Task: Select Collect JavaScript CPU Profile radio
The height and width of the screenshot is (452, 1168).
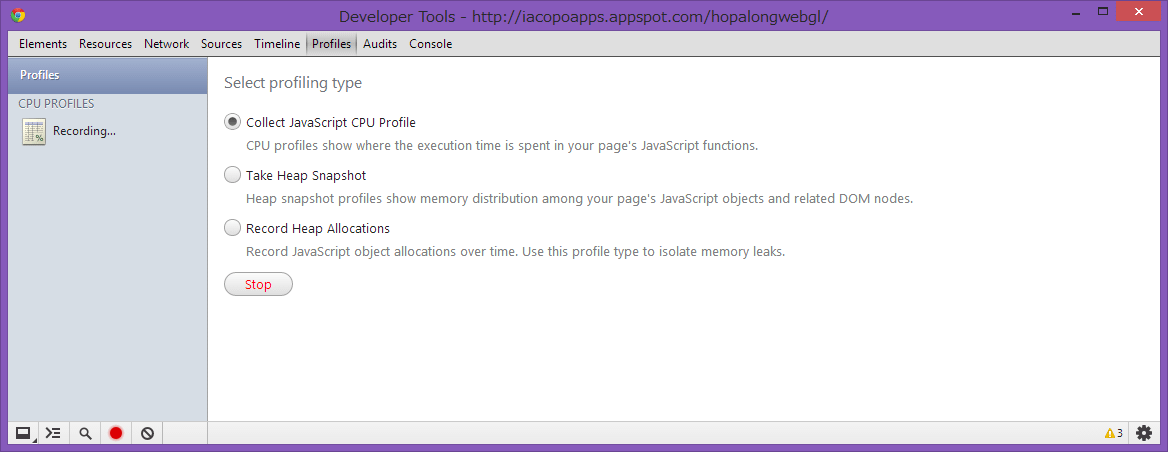Action: [x=233, y=122]
